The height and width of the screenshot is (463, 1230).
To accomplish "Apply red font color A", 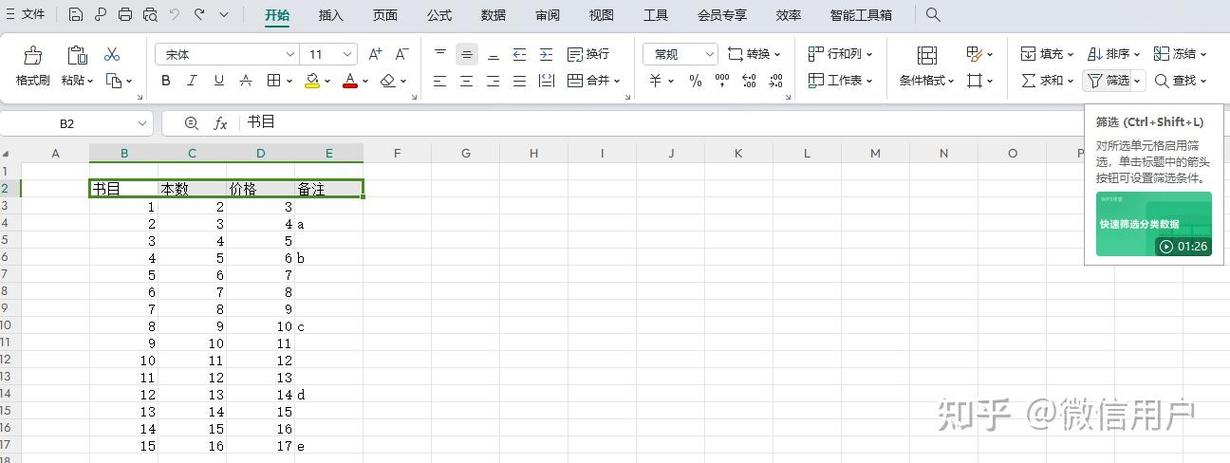I will click(x=350, y=81).
